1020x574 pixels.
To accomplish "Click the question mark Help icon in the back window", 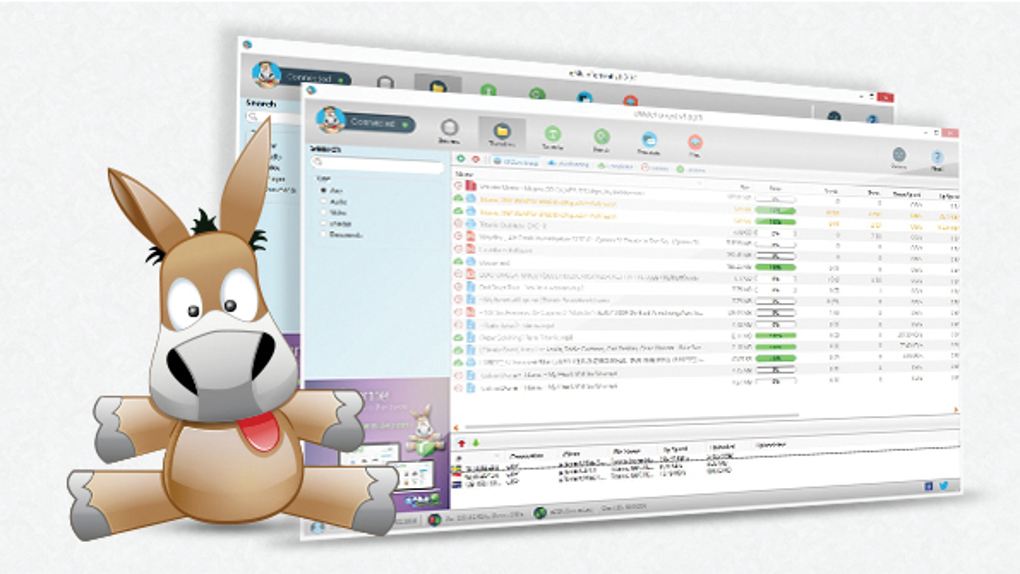I will tap(872, 118).
